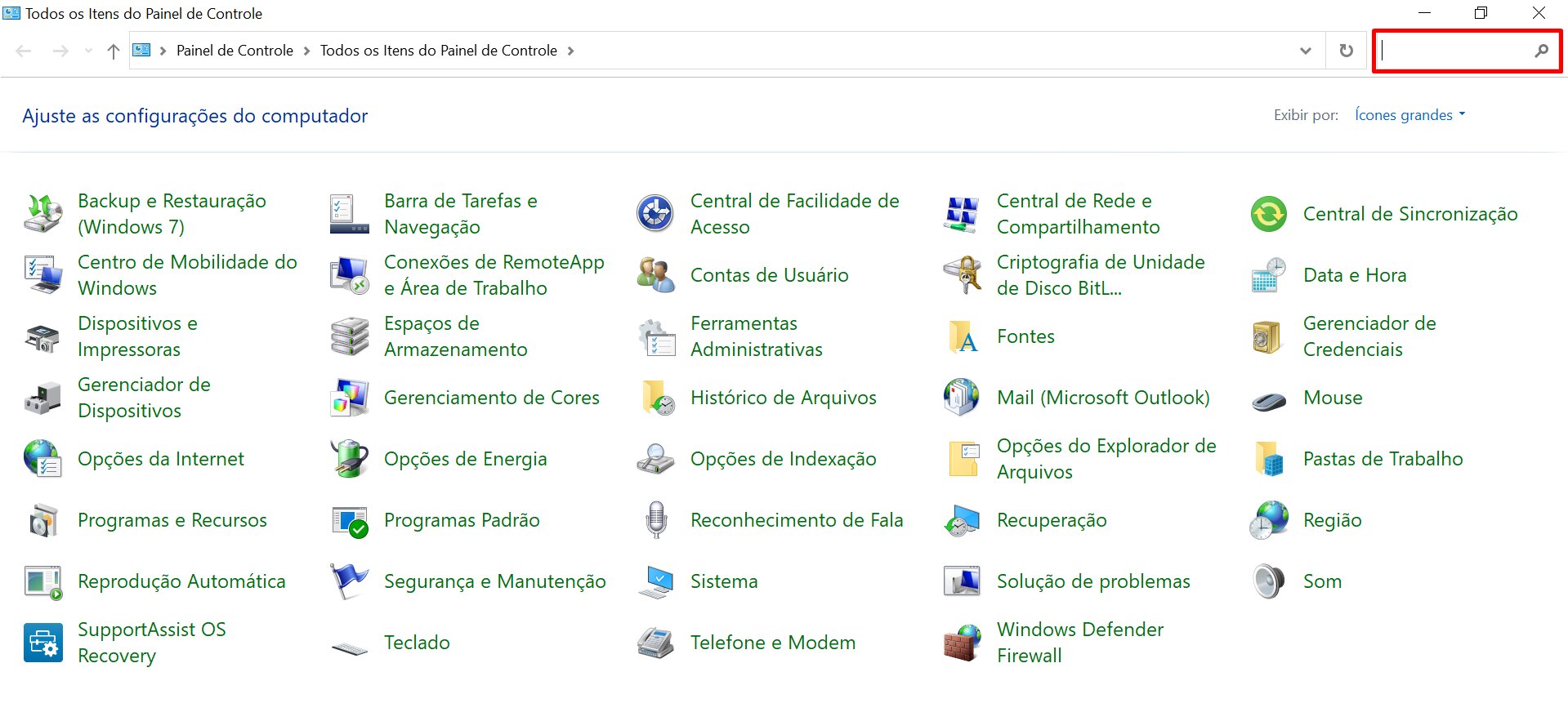Open the Exibir por Ícones grandes dropdown
This screenshot has width=1568, height=721.
point(1409,115)
